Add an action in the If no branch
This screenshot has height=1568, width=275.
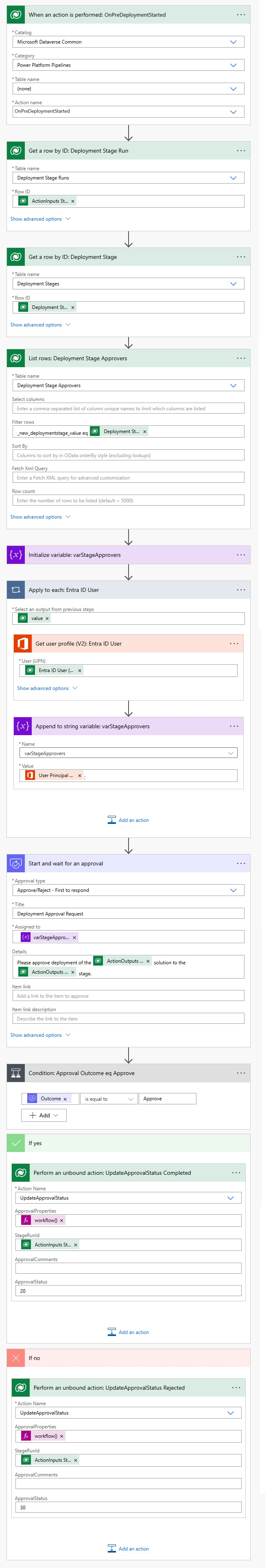(x=129, y=1548)
